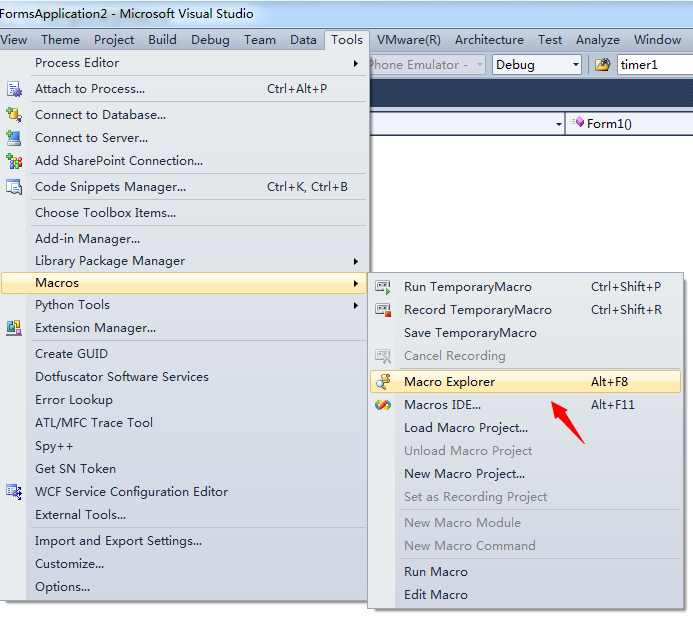Launch Error Lookup tool
The image size is (693, 629).
click(x=183, y=400)
